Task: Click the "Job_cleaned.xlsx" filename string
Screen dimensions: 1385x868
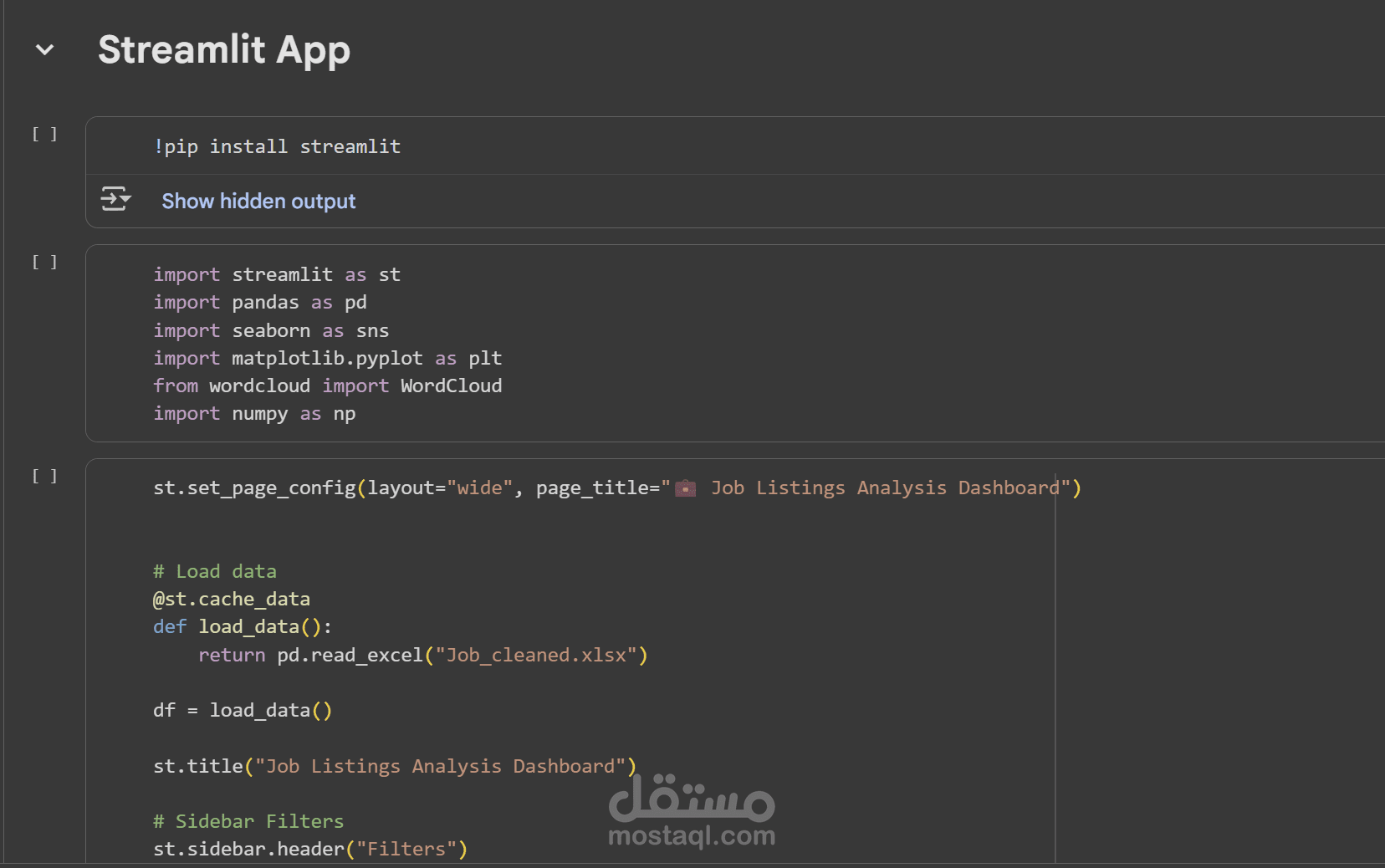Action: tap(536, 656)
